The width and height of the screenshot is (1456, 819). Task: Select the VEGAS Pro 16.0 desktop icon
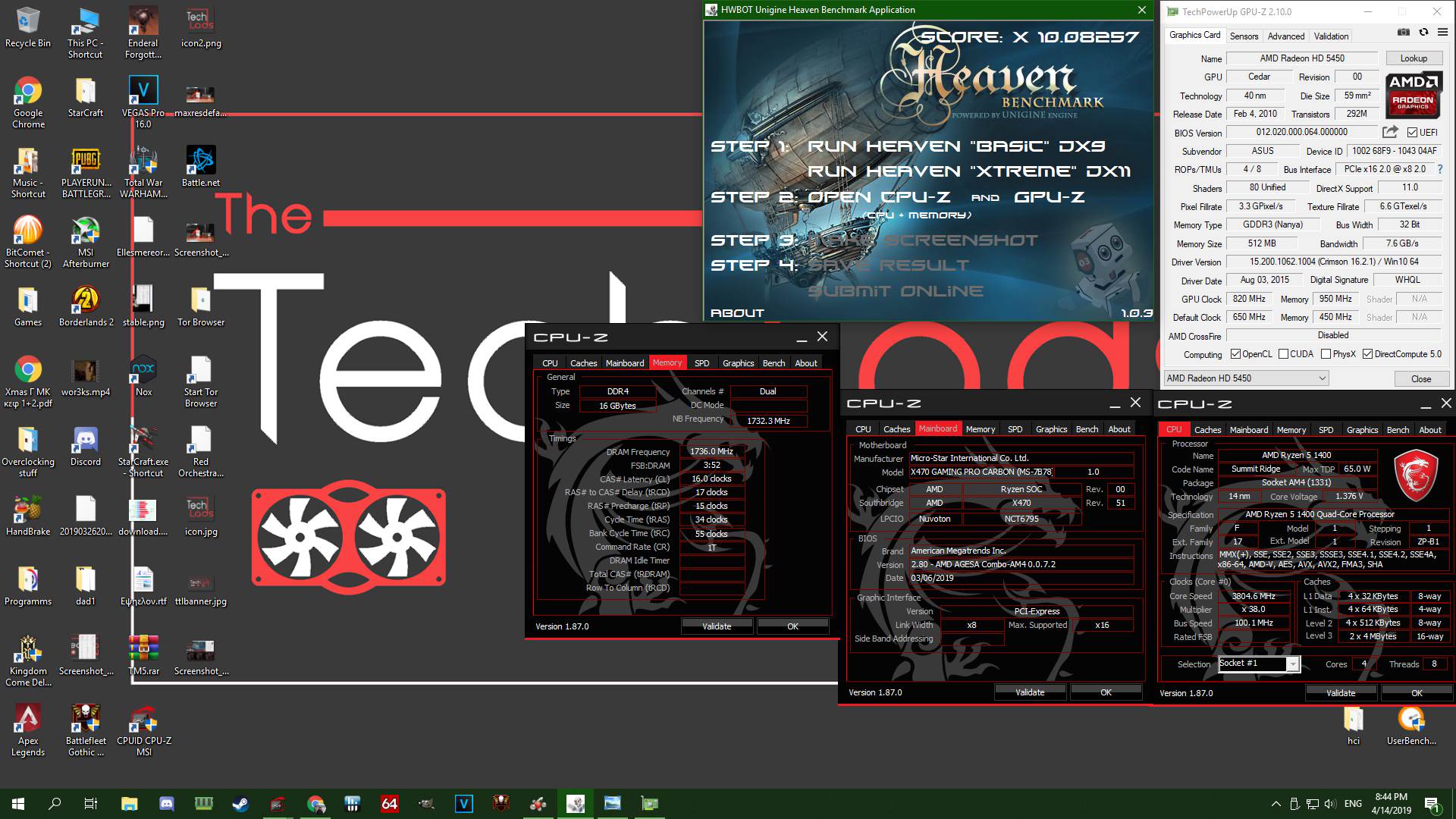coord(143,102)
